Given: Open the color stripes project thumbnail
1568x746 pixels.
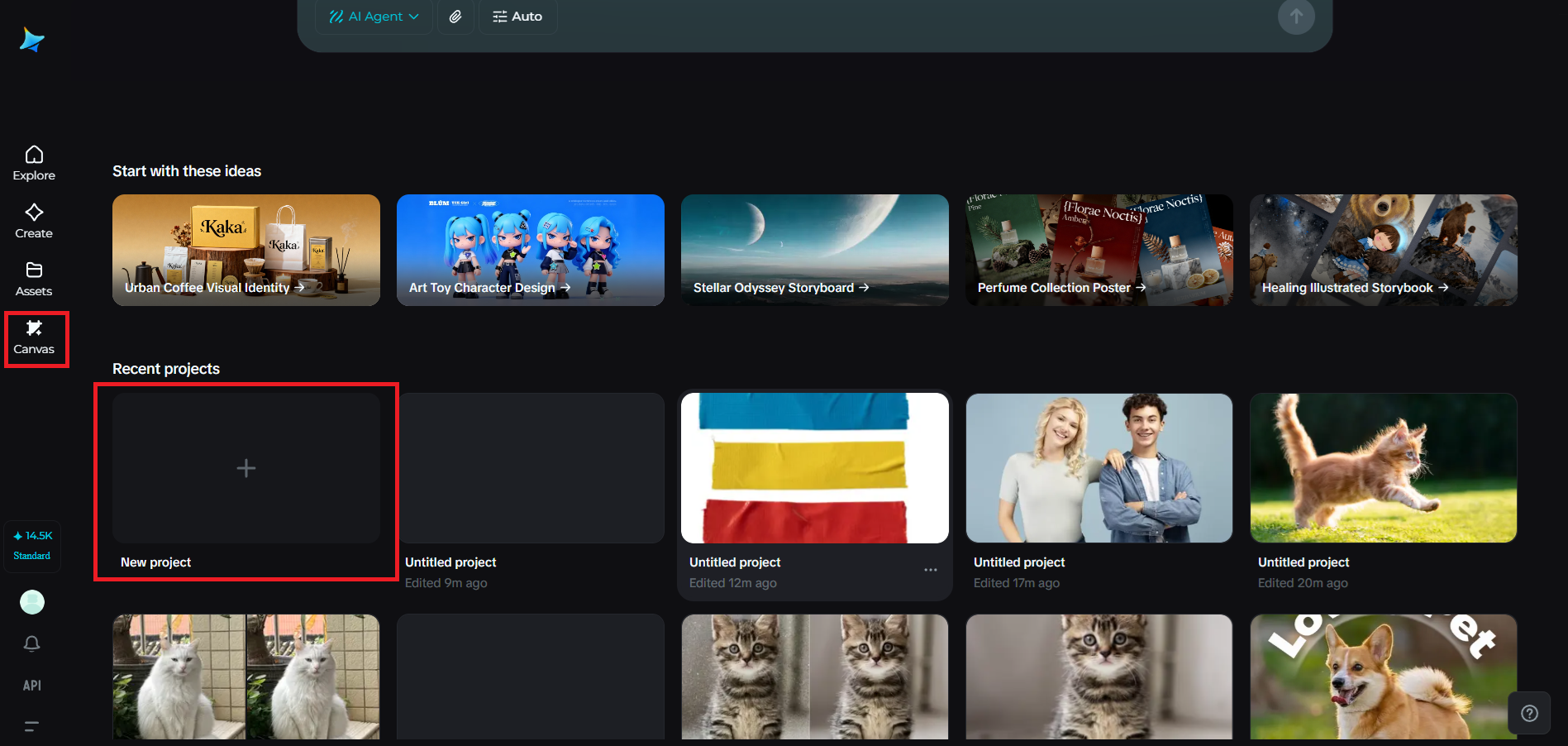Looking at the screenshot, I should (815, 468).
